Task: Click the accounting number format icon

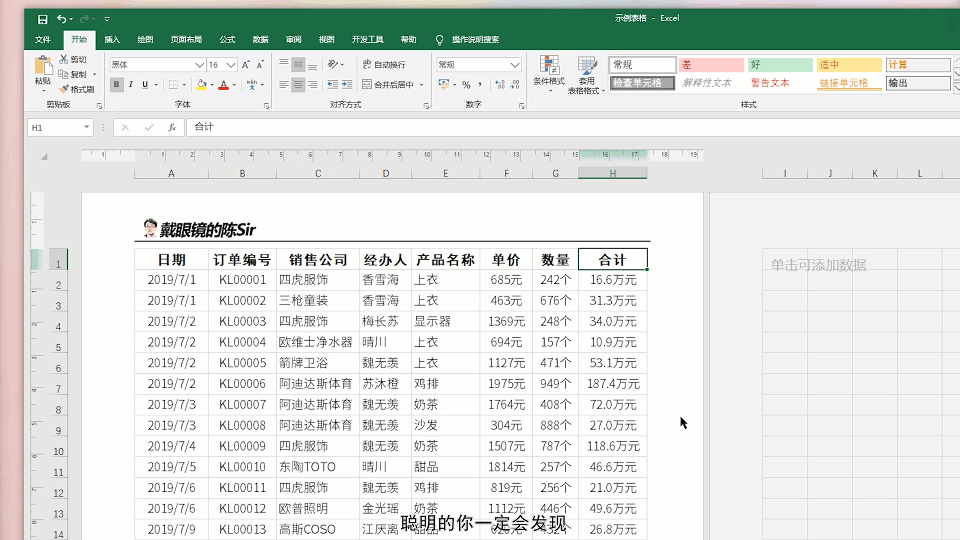Action: [444, 84]
